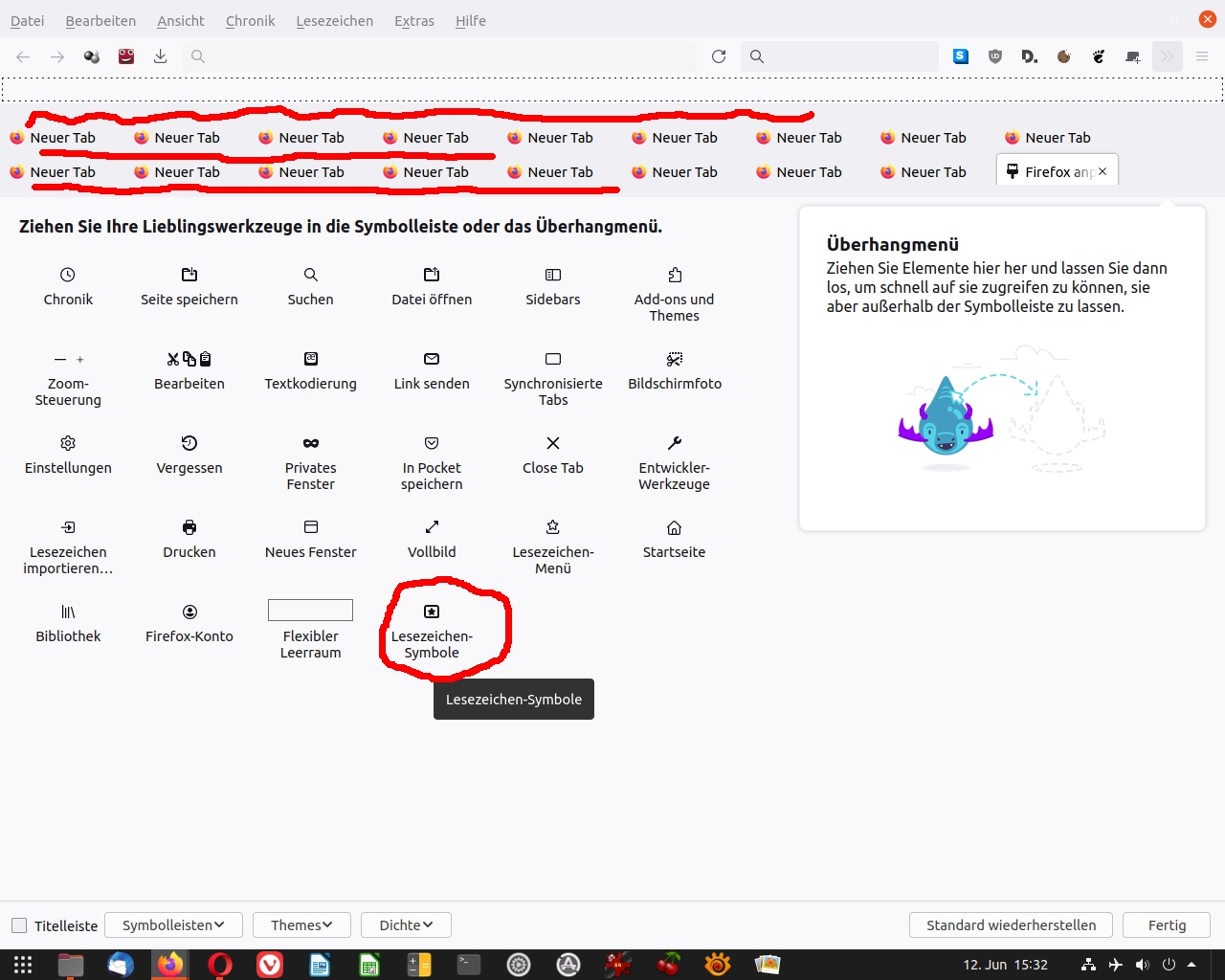Viewport: 1225px width, 980px height.
Task: Open the hamburger application menu
Action: tap(1202, 56)
